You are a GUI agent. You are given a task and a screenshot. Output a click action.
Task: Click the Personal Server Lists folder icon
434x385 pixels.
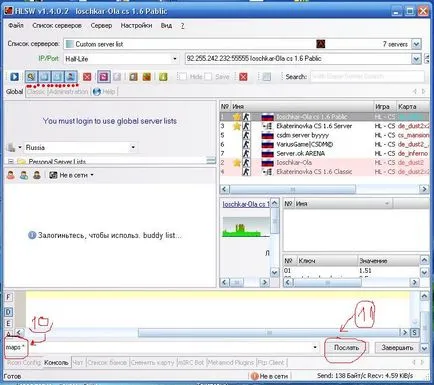[x=22, y=162]
